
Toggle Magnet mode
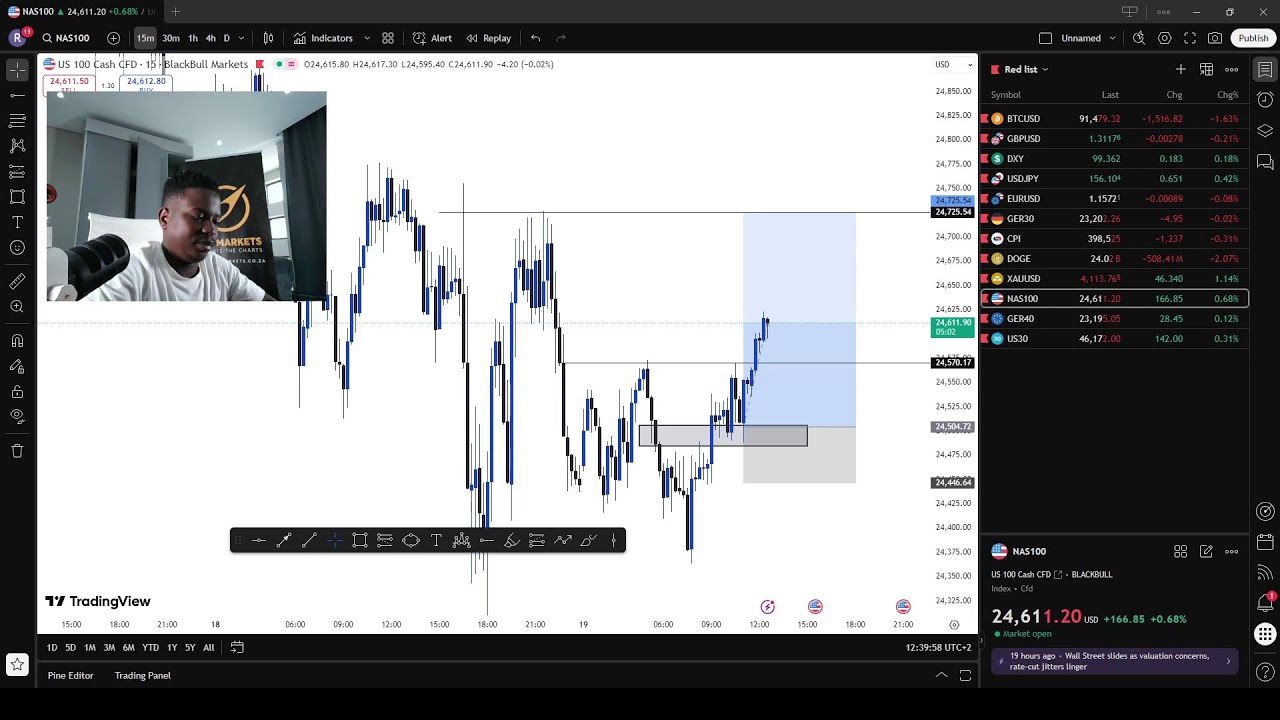[x=17, y=341]
